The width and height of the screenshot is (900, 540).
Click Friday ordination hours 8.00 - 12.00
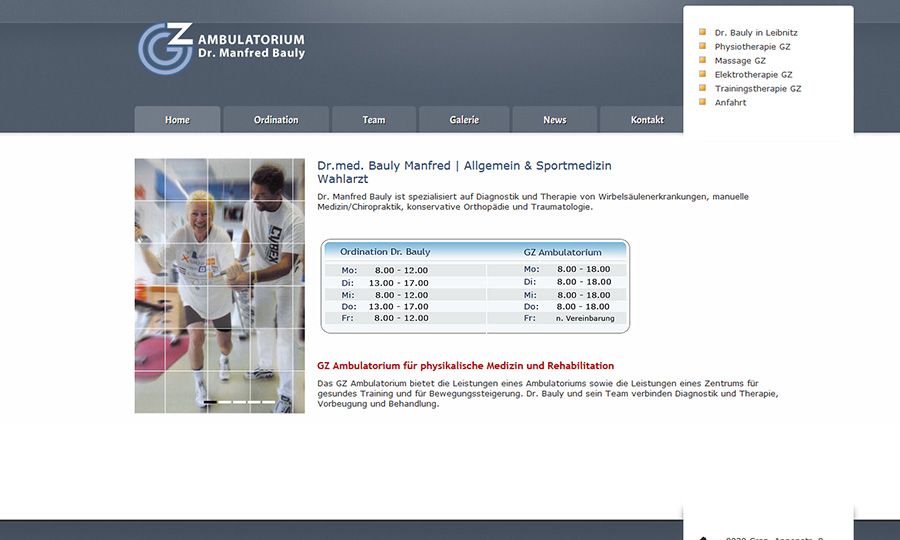point(401,318)
